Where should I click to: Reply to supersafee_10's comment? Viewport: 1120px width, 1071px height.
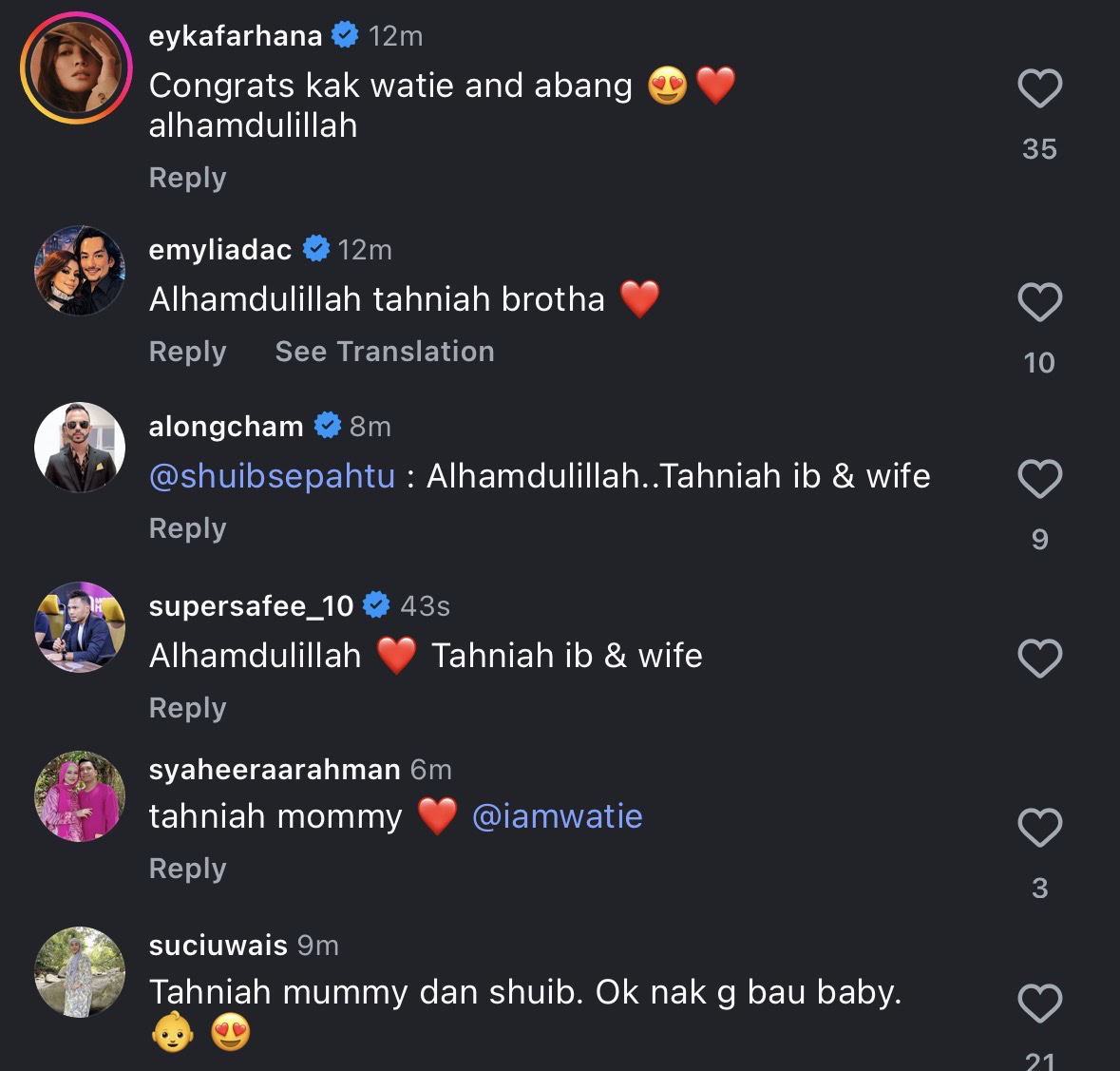187,708
